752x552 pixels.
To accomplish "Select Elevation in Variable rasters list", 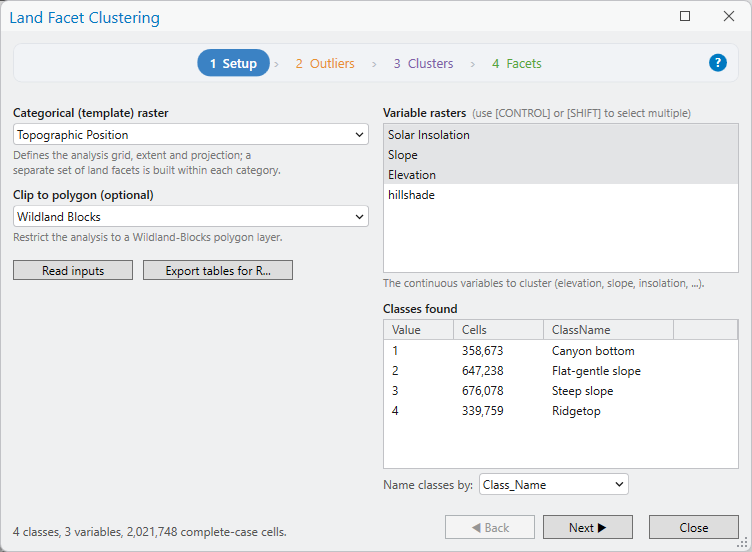I will tap(561, 175).
